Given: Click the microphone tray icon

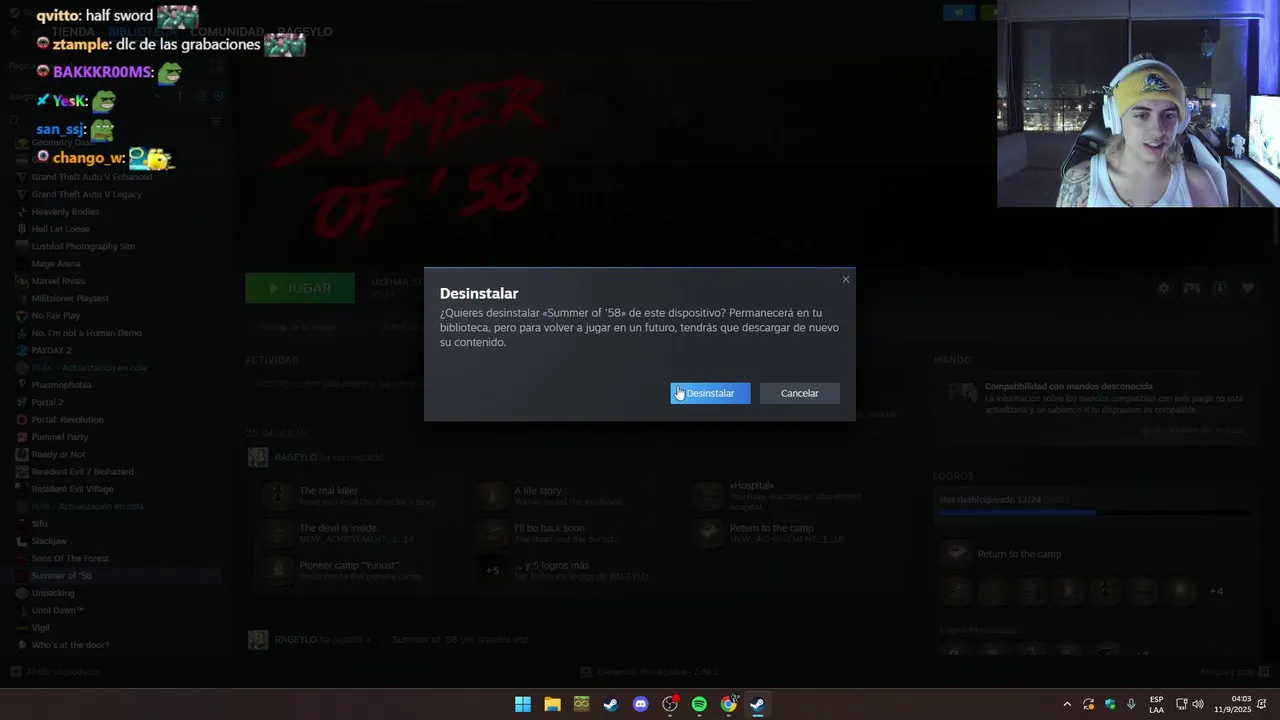Looking at the screenshot, I should click(1131, 704).
